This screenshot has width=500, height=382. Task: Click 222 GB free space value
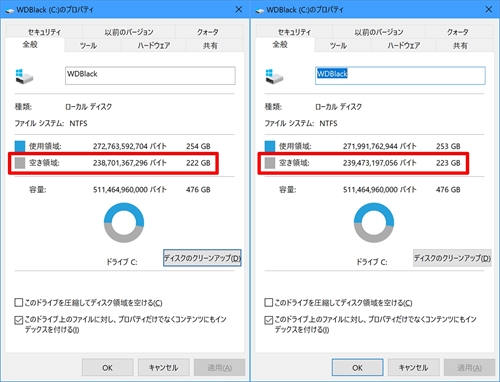point(198,163)
